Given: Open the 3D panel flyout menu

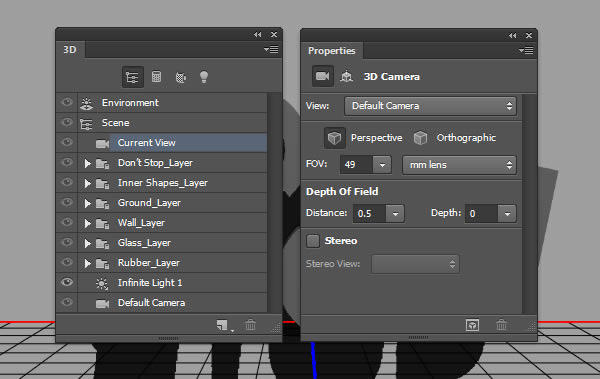Looking at the screenshot, I should pyautogui.click(x=271, y=49).
